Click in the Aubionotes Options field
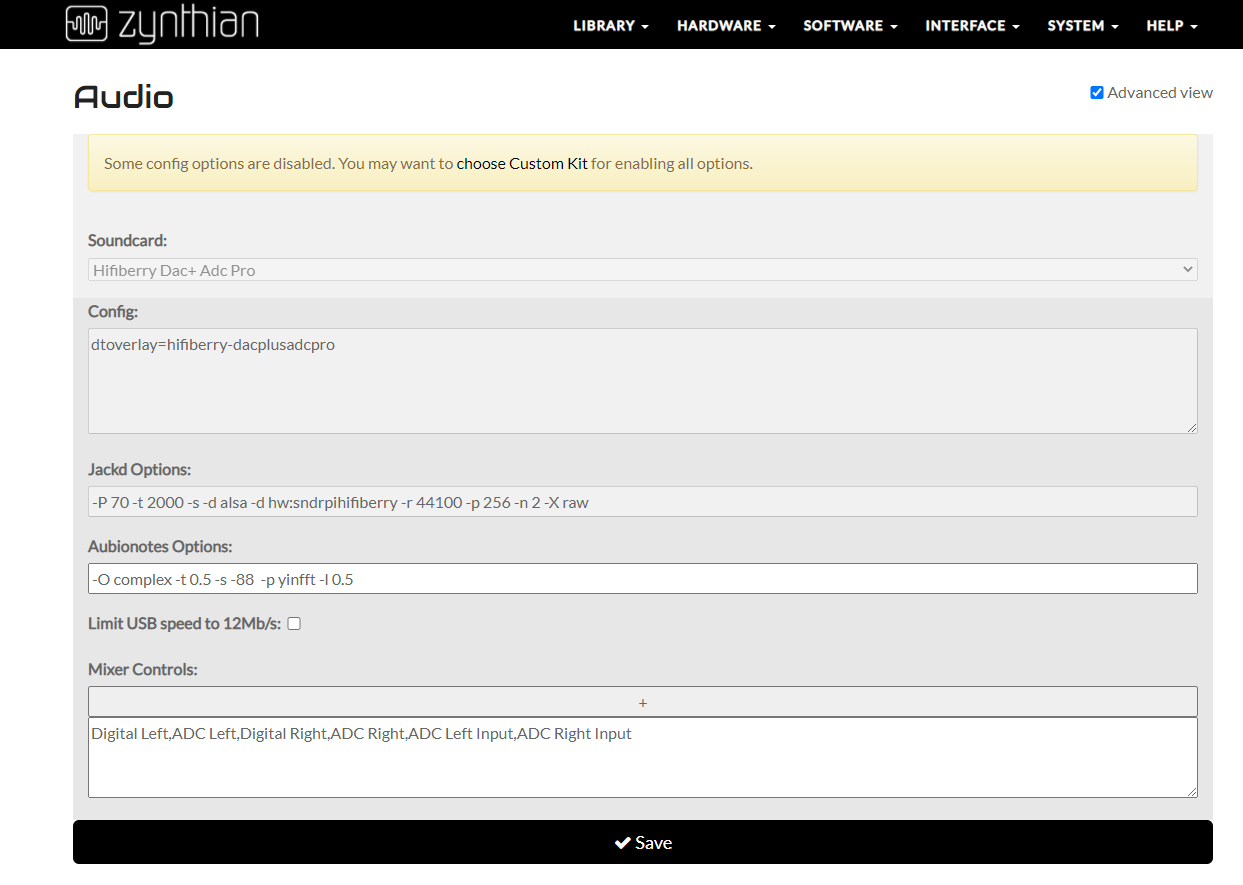This screenshot has width=1243, height=885. click(642, 579)
